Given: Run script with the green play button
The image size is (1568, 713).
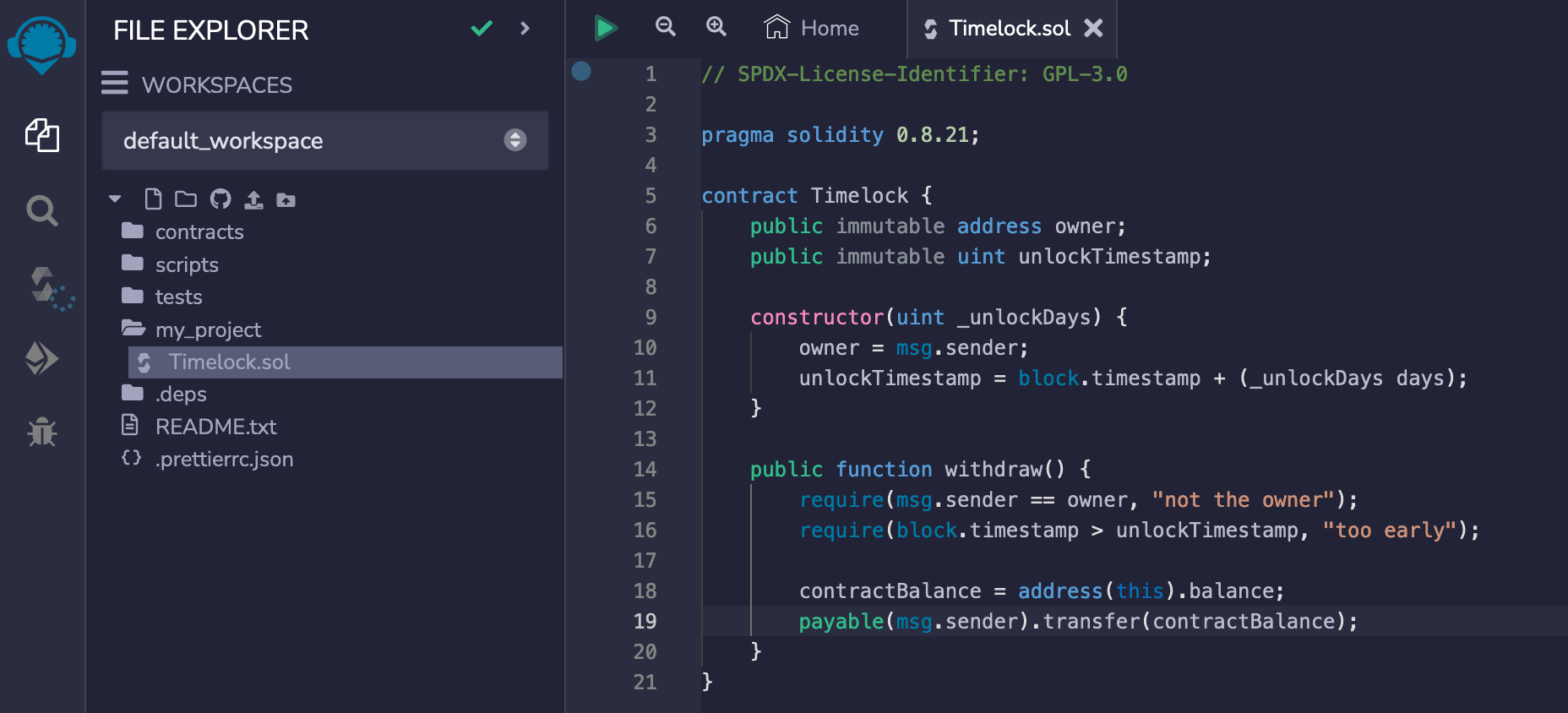Looking at the screenshot, I should [x=605, y=28].
